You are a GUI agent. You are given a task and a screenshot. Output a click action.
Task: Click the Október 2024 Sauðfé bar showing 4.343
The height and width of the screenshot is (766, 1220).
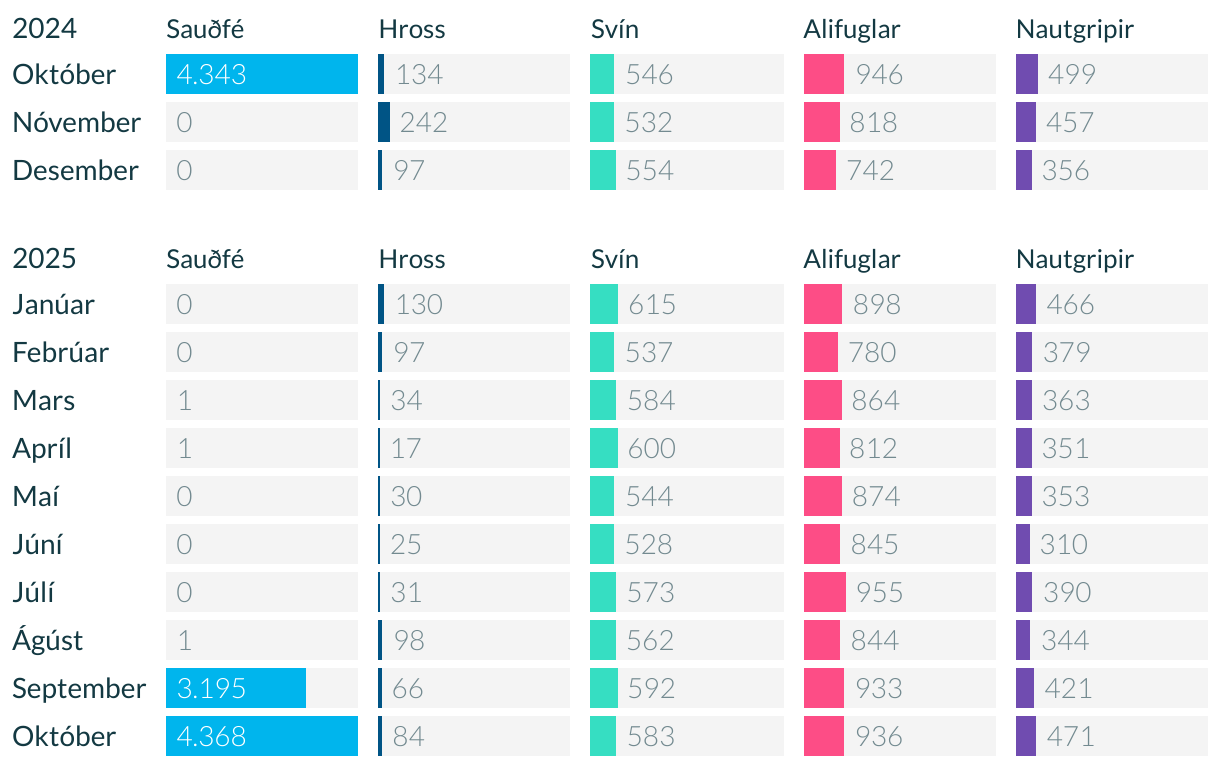coord(261,74)
